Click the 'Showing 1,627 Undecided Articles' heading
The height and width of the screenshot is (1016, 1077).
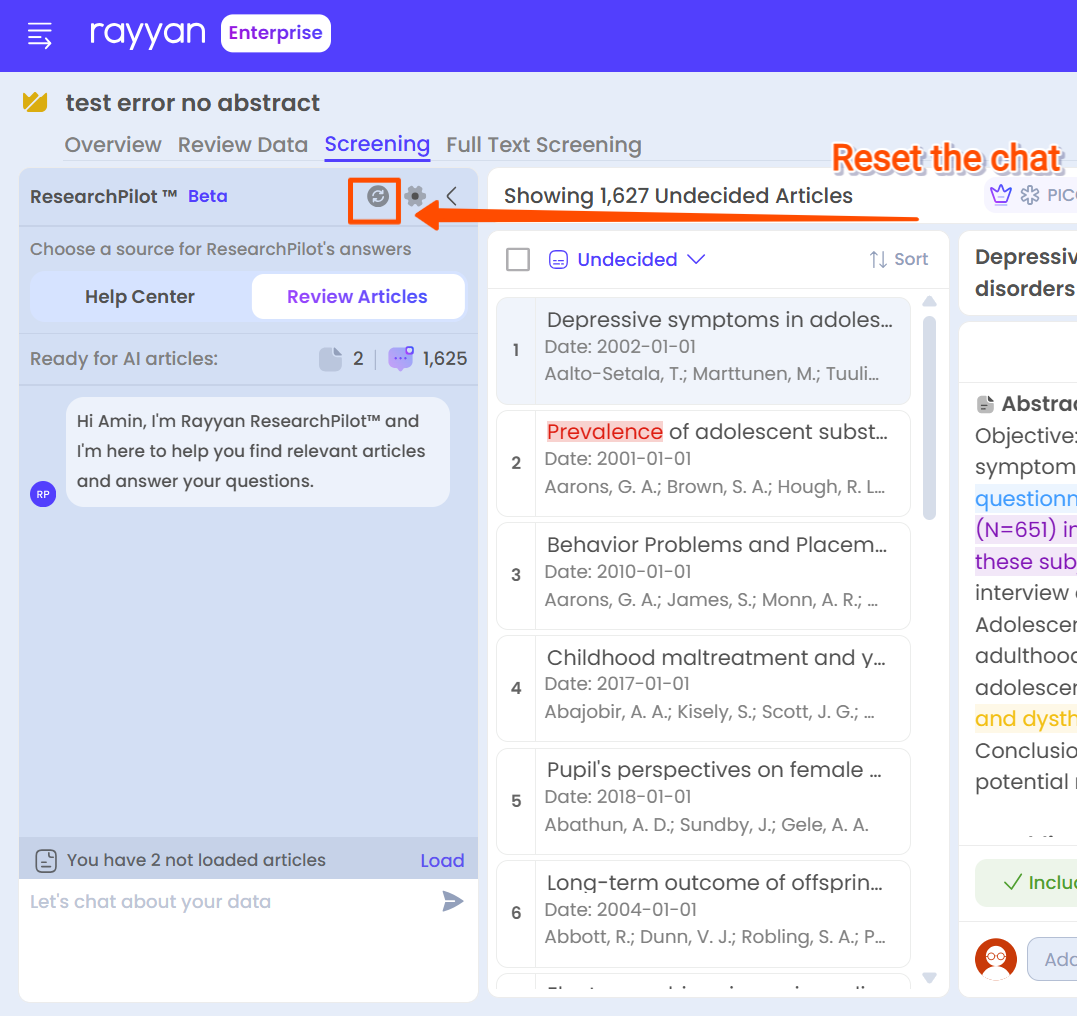tap(678, 196)
